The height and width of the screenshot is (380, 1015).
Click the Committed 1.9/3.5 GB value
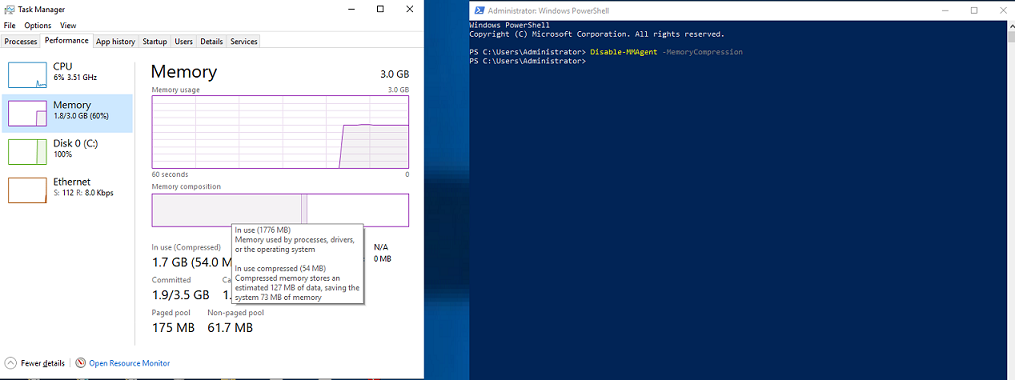coord(181,295)
